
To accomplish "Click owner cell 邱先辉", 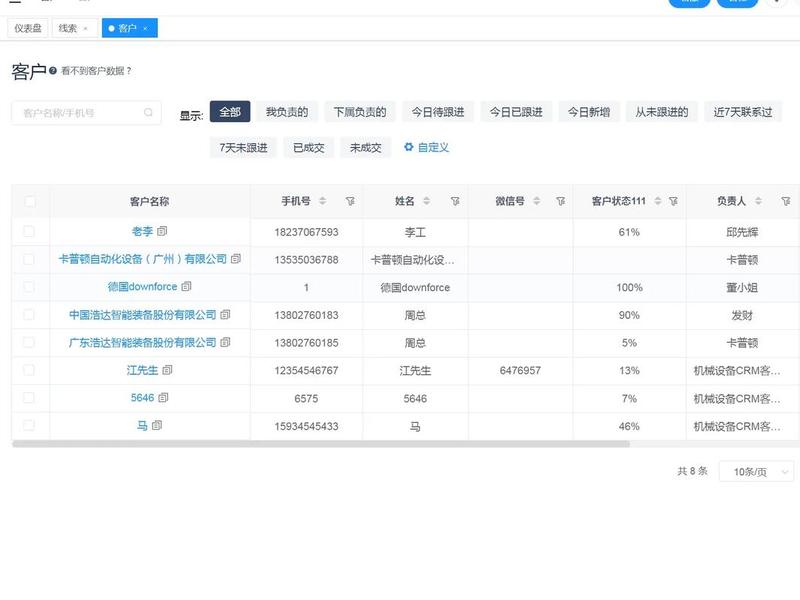I will [x=742, y=232].
